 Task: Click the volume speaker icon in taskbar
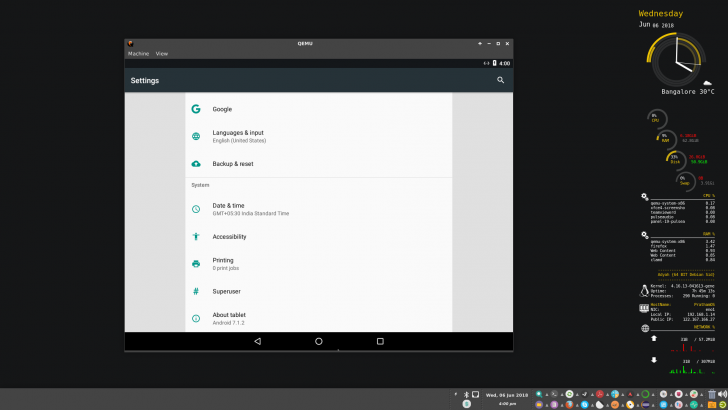721,394
